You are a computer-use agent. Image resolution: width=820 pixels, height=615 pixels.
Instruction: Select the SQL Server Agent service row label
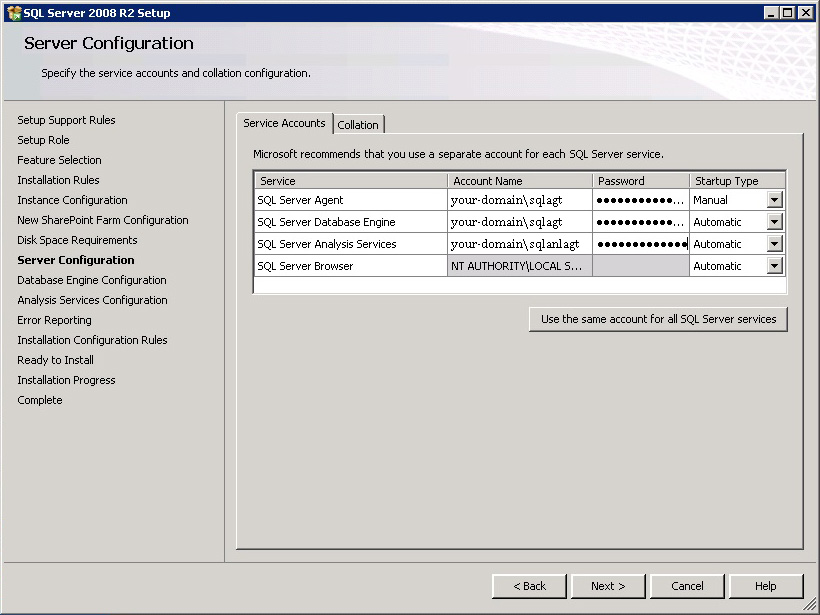point(300,200)
